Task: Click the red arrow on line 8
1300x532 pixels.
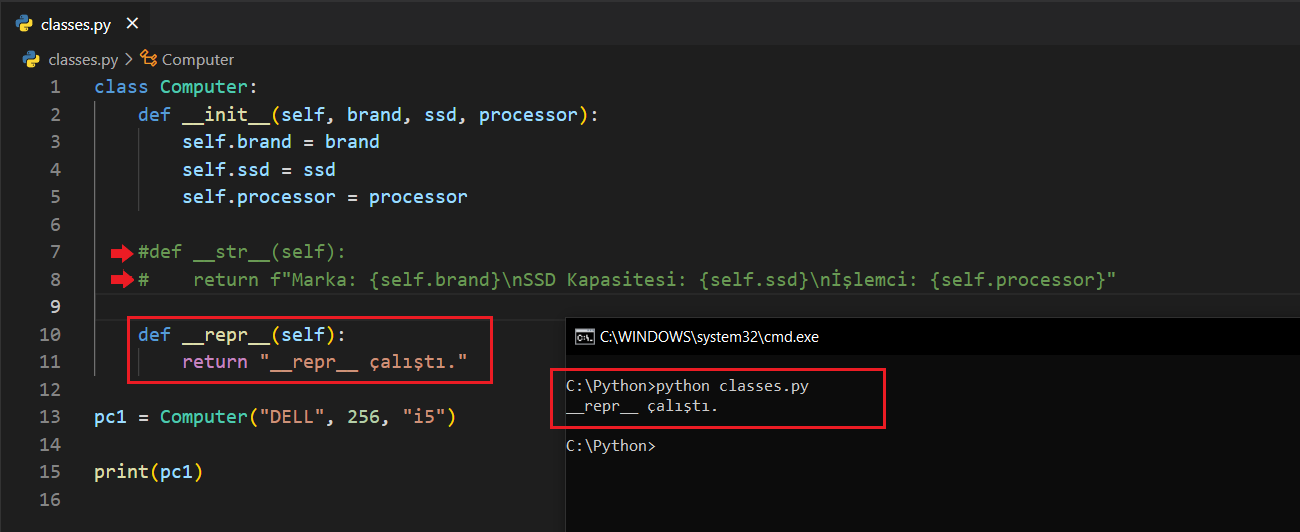Action: coord(122,280)
